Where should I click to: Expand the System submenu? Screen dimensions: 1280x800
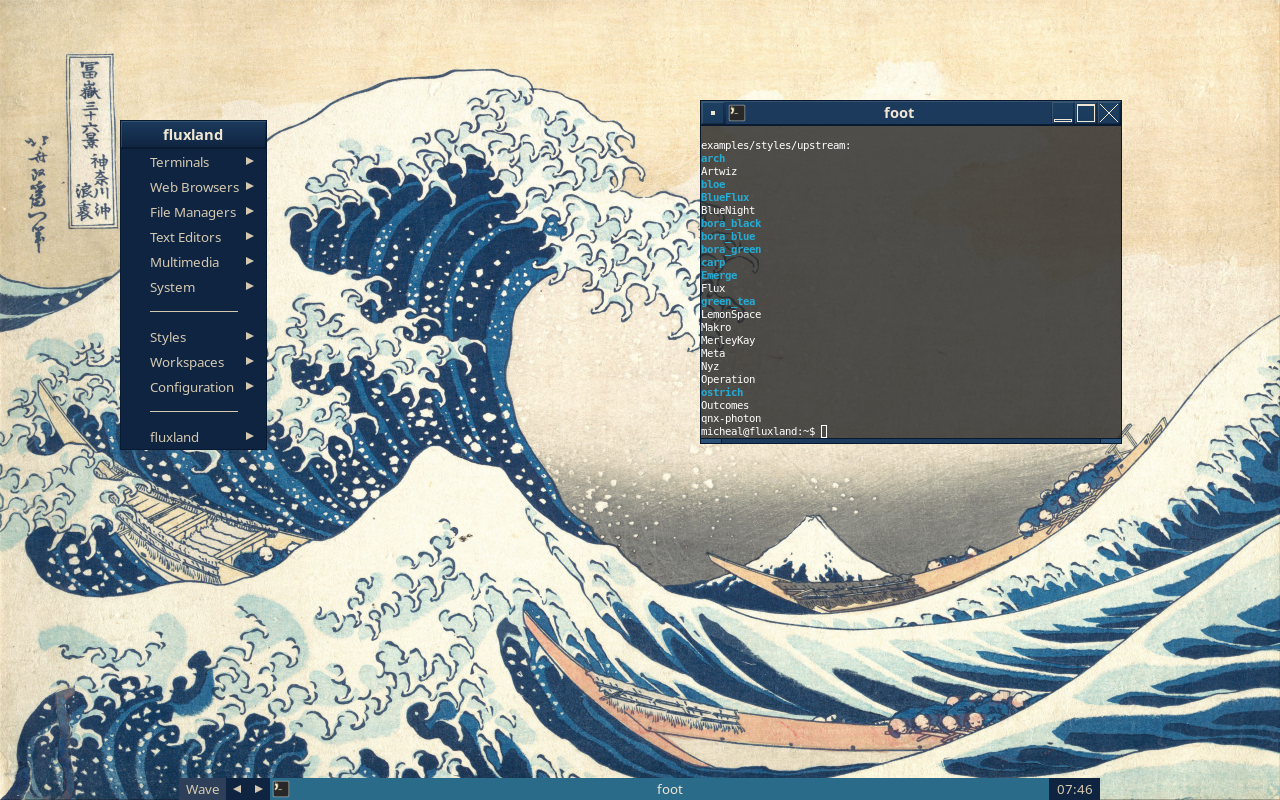click(x=194, y=287)
